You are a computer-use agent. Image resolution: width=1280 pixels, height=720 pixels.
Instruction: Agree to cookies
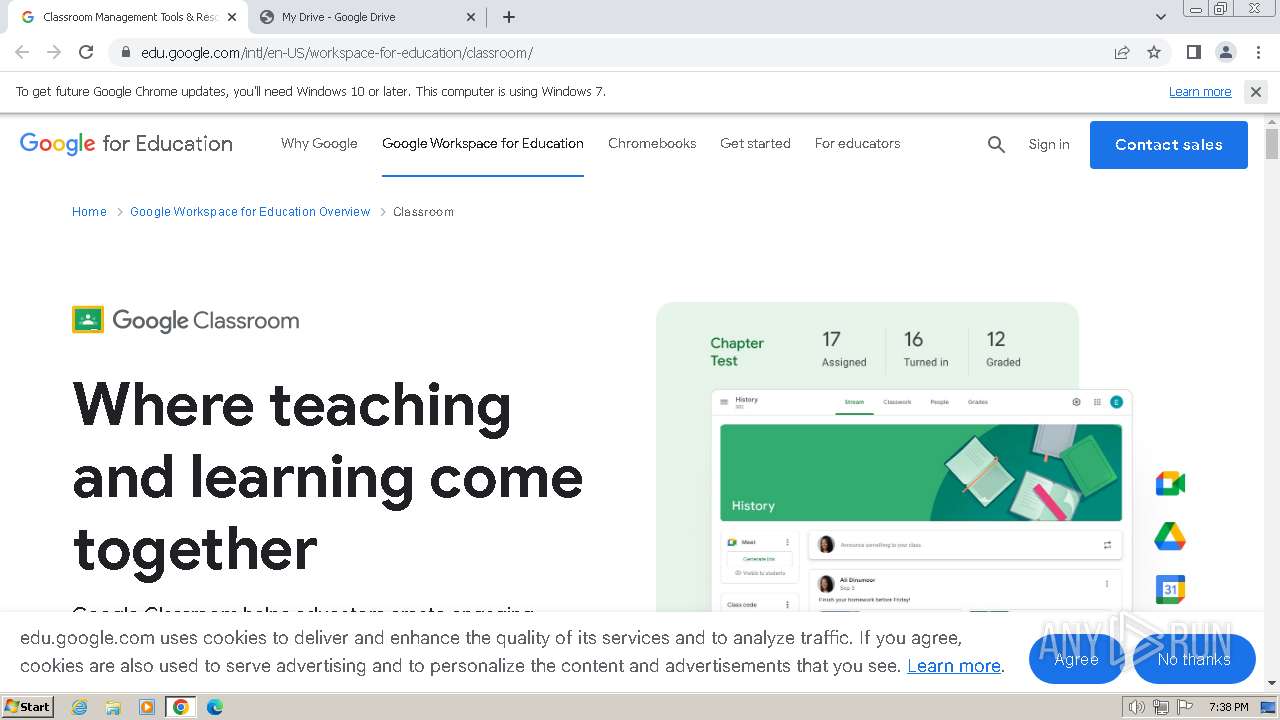click(x=1077, y=659)
